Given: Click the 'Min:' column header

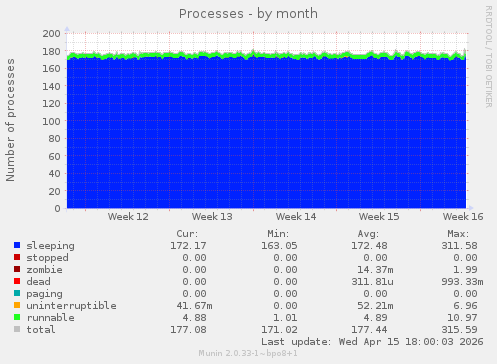Looking at the screenshot, I should click(278, 234).
